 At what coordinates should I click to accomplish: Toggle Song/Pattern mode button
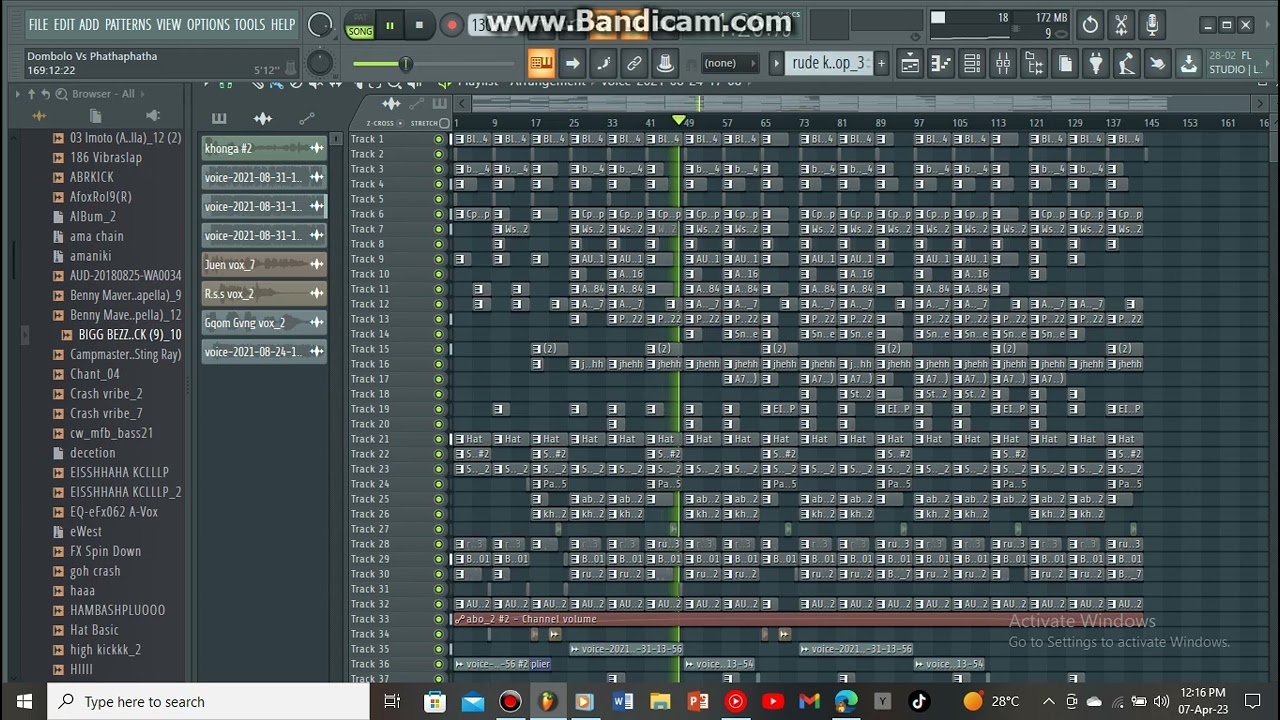pos(360,26)
